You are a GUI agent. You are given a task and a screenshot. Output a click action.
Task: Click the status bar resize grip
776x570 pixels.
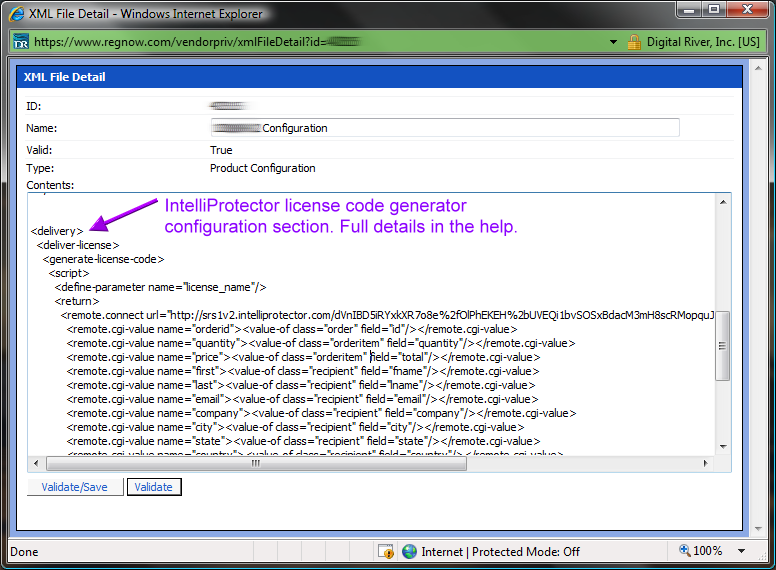[x=763, y=557]
